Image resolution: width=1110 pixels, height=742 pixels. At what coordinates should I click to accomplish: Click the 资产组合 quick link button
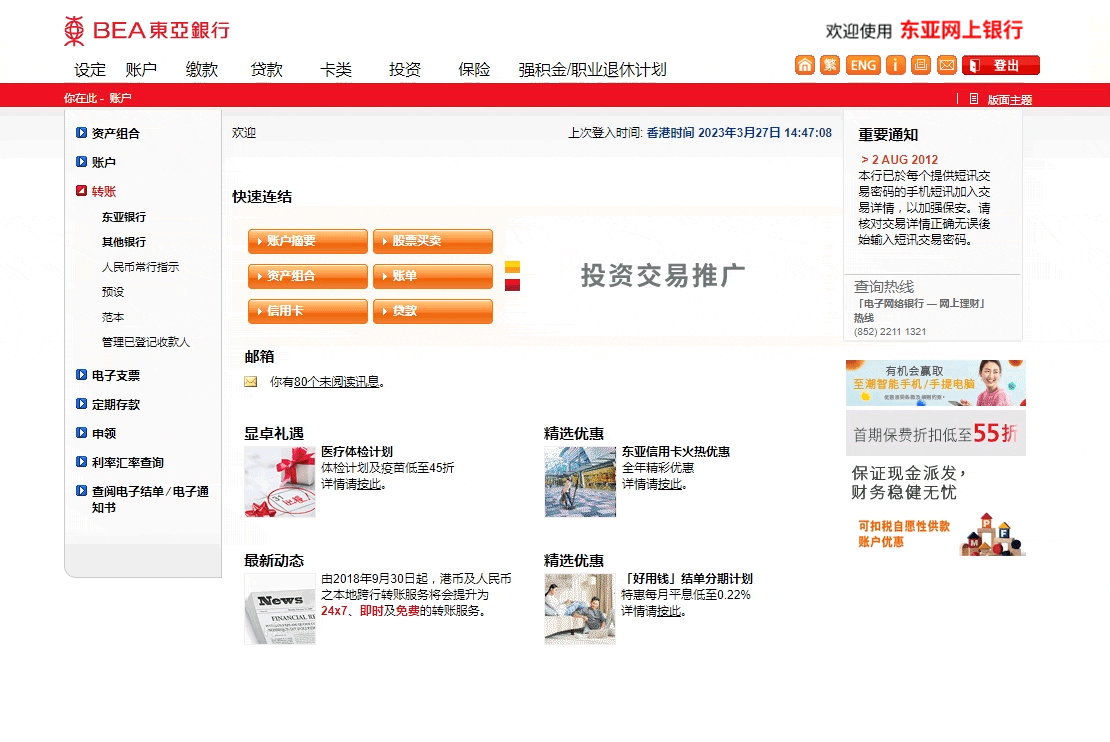pyautogui.click(x=308, y=276)
